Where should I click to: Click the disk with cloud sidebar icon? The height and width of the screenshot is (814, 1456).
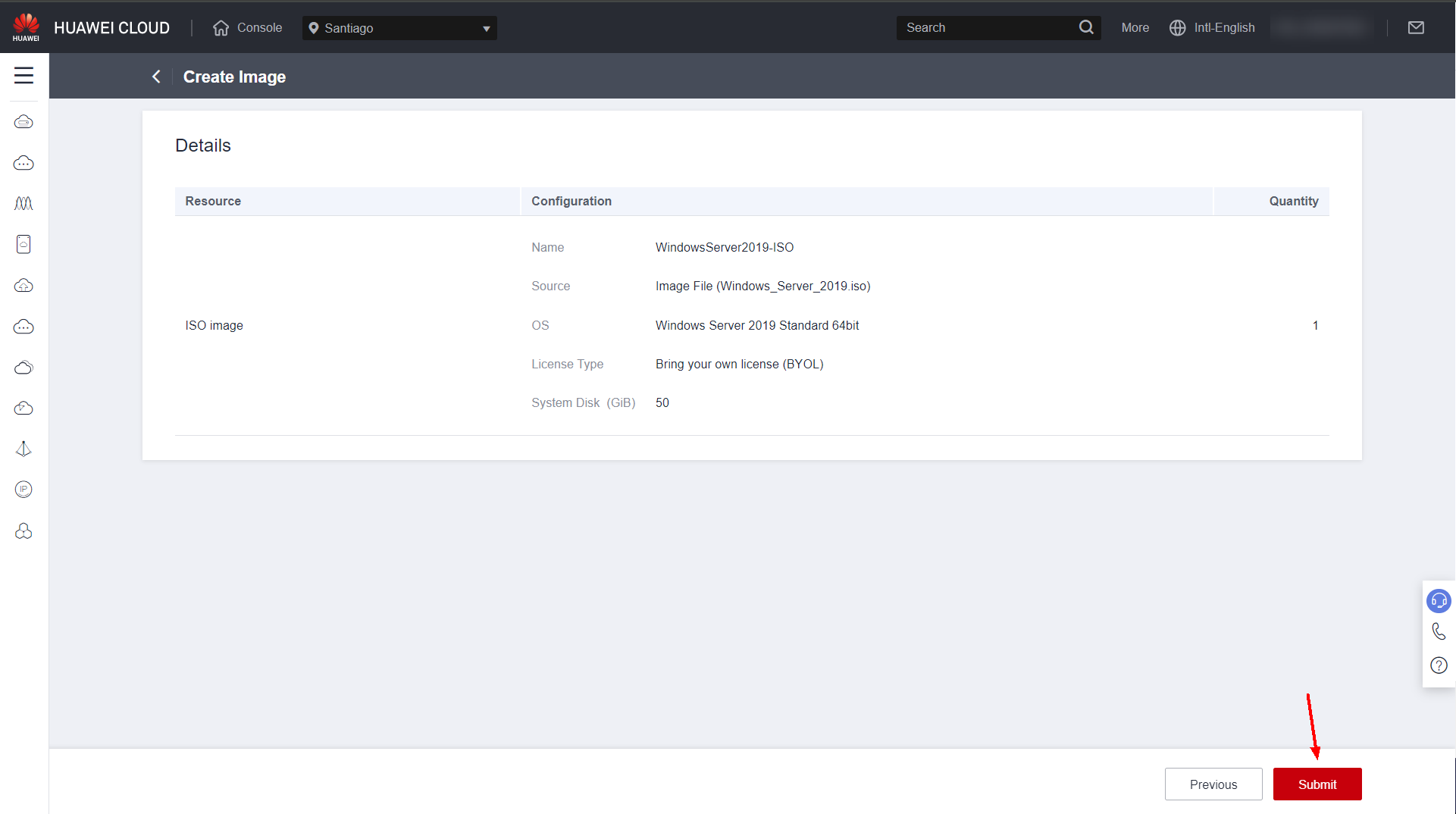coord(23,244)
